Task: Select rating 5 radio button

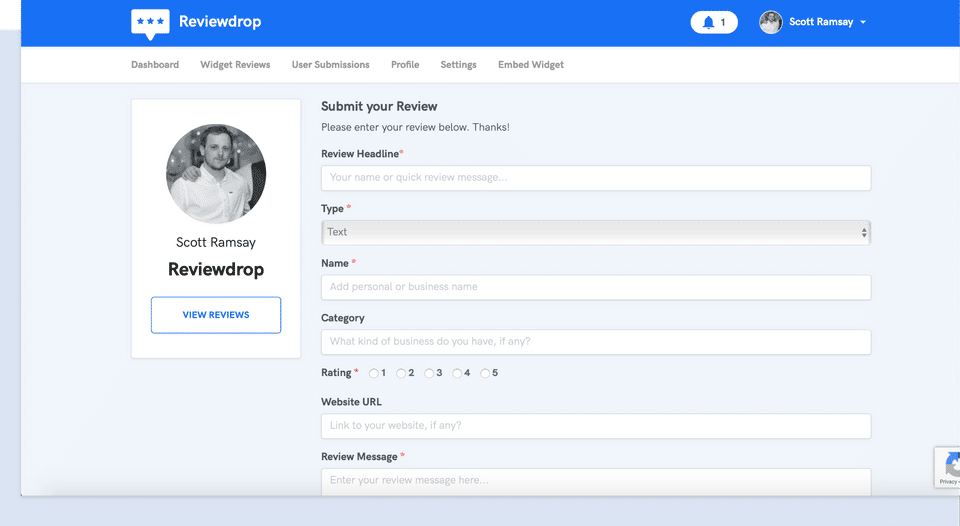Action: [485, 373]
